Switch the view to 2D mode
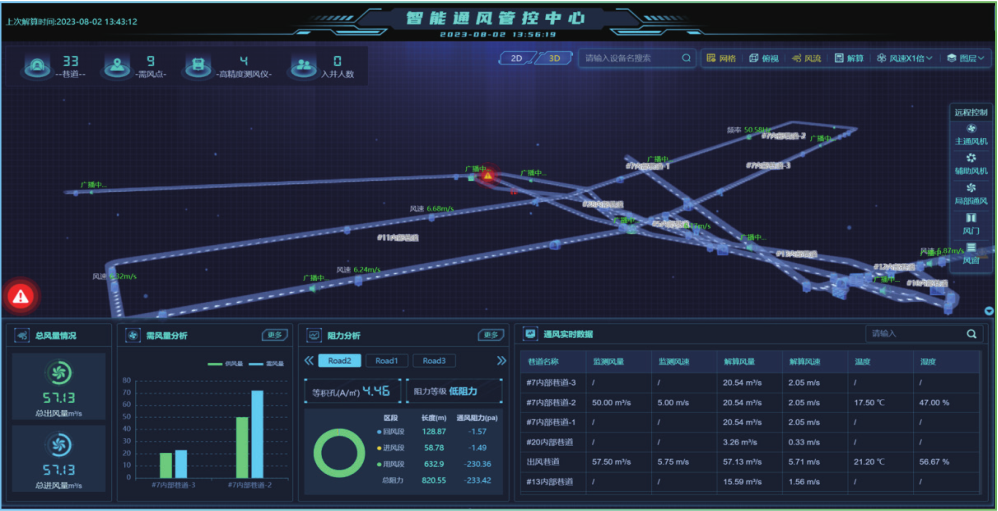The image size is (998, 511). [517, 58]
